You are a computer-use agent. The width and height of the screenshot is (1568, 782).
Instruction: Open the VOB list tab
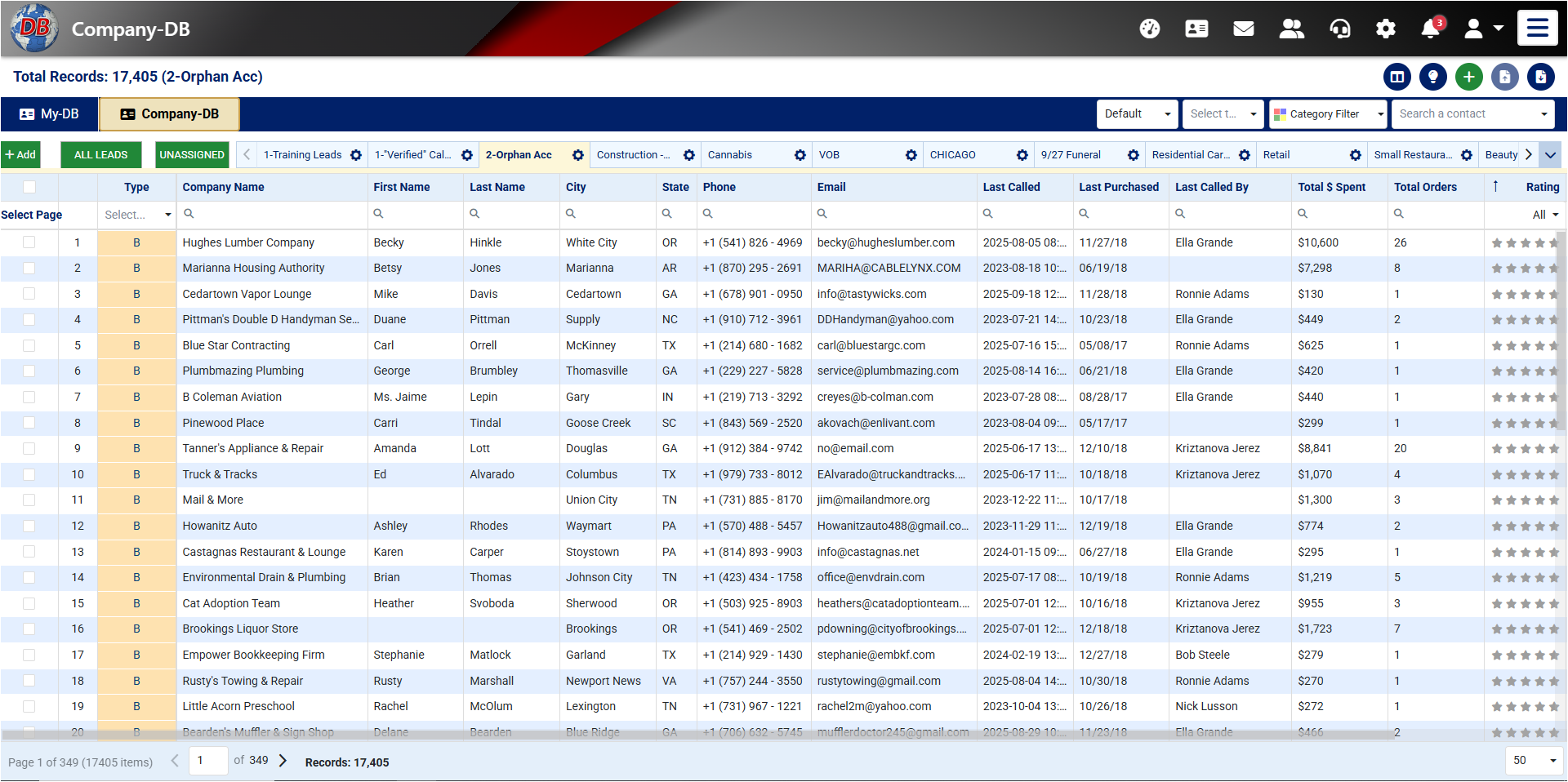(x=867, y=155)
